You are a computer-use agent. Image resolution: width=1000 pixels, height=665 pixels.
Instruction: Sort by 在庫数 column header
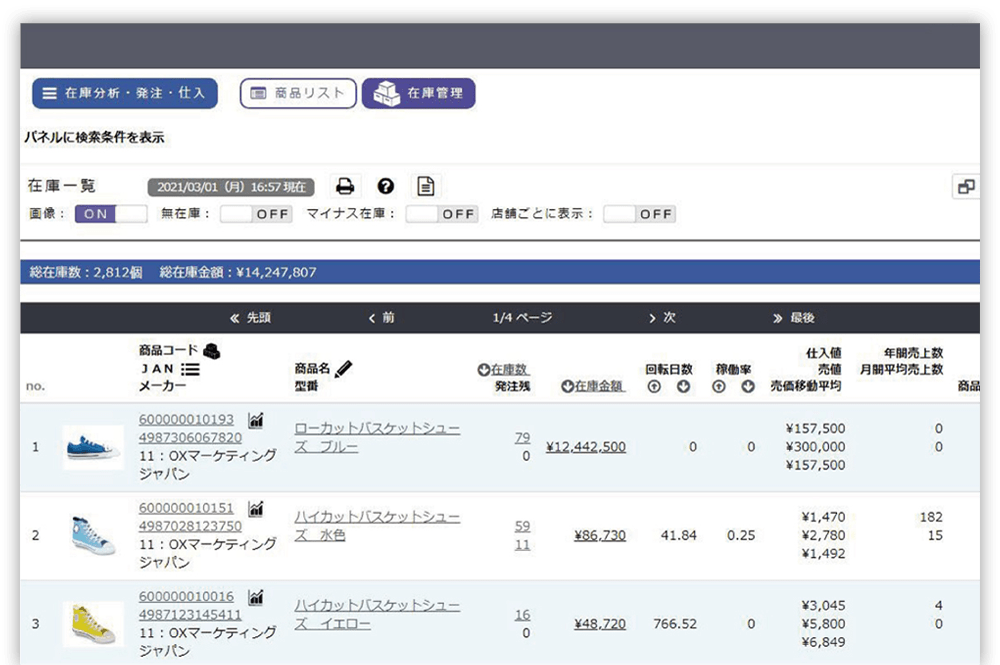coord(508,369)
